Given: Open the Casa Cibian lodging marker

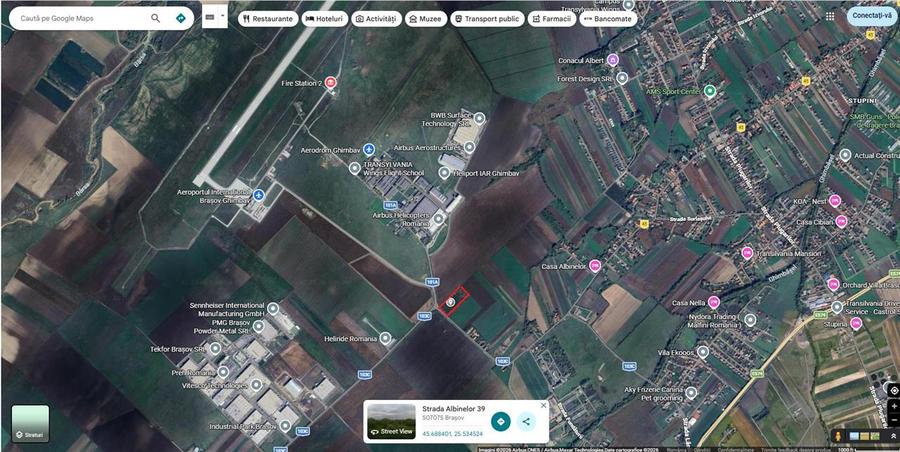Looking at the screenshot, I should (x=841, y=221).
